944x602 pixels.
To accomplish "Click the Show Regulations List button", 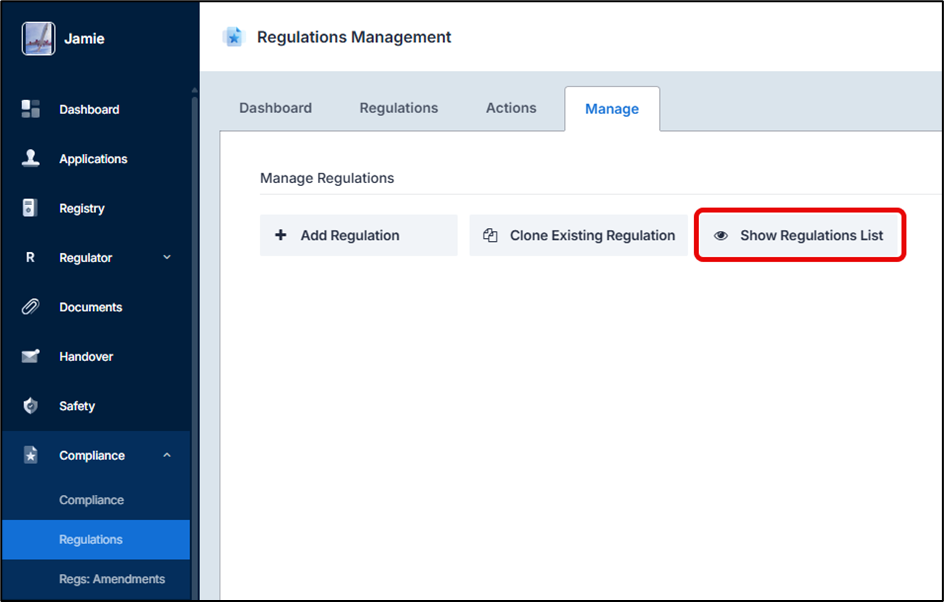I will coord(800,235).
